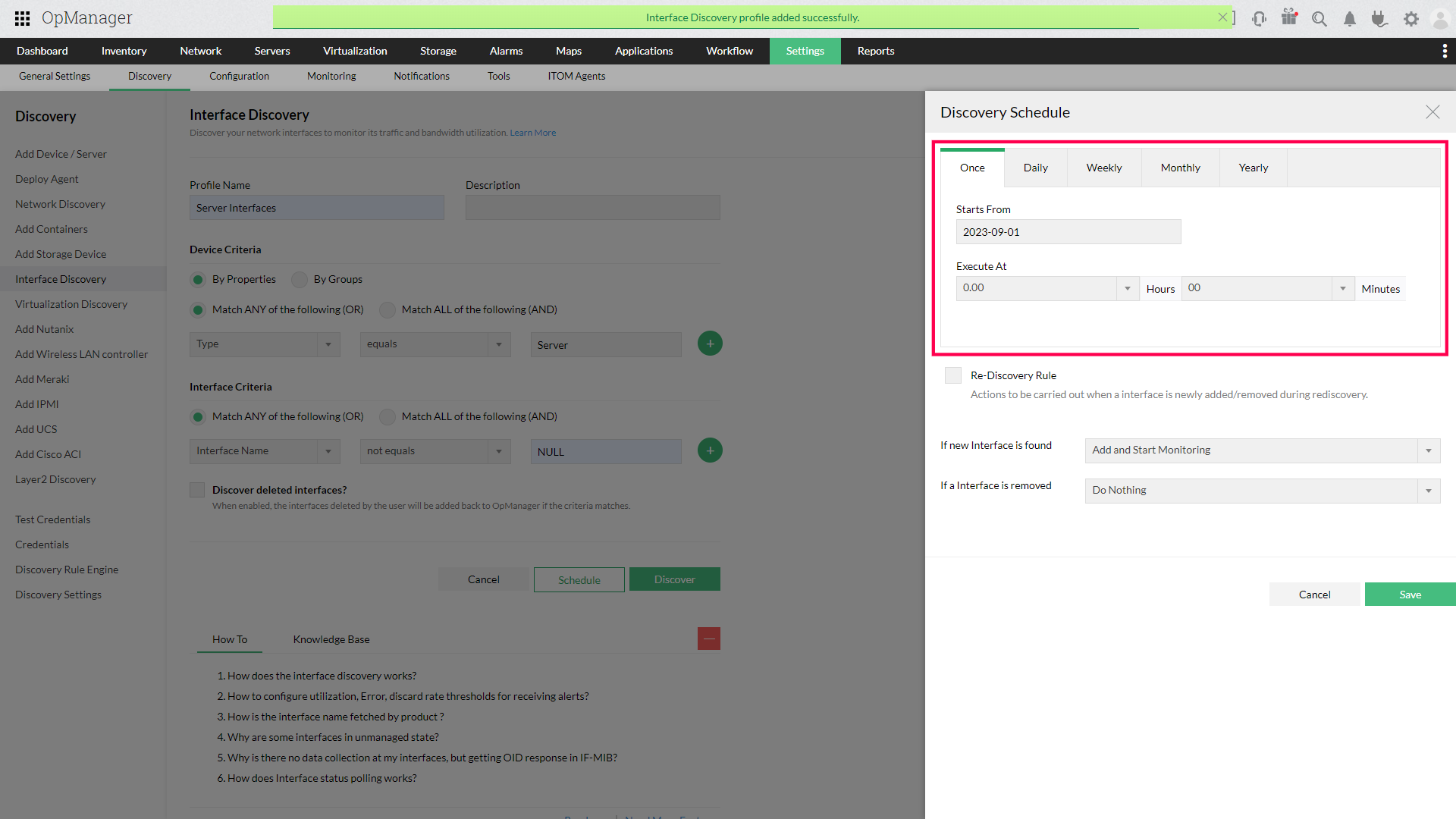Open the user profile avatar
The image size is (1456, 819).
coord(1439,19)
